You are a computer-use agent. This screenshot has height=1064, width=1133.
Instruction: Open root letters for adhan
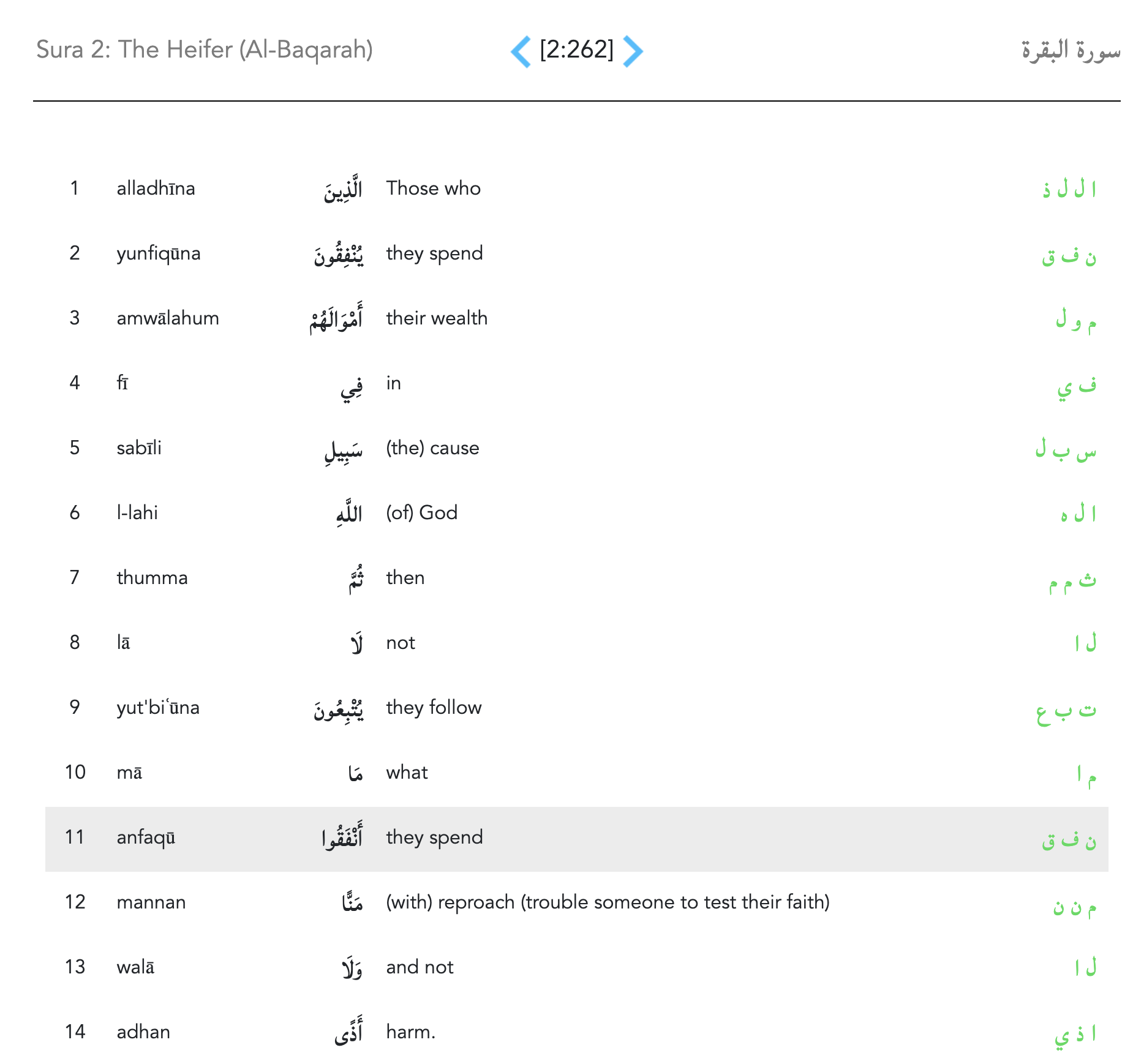[1075, 1034]
